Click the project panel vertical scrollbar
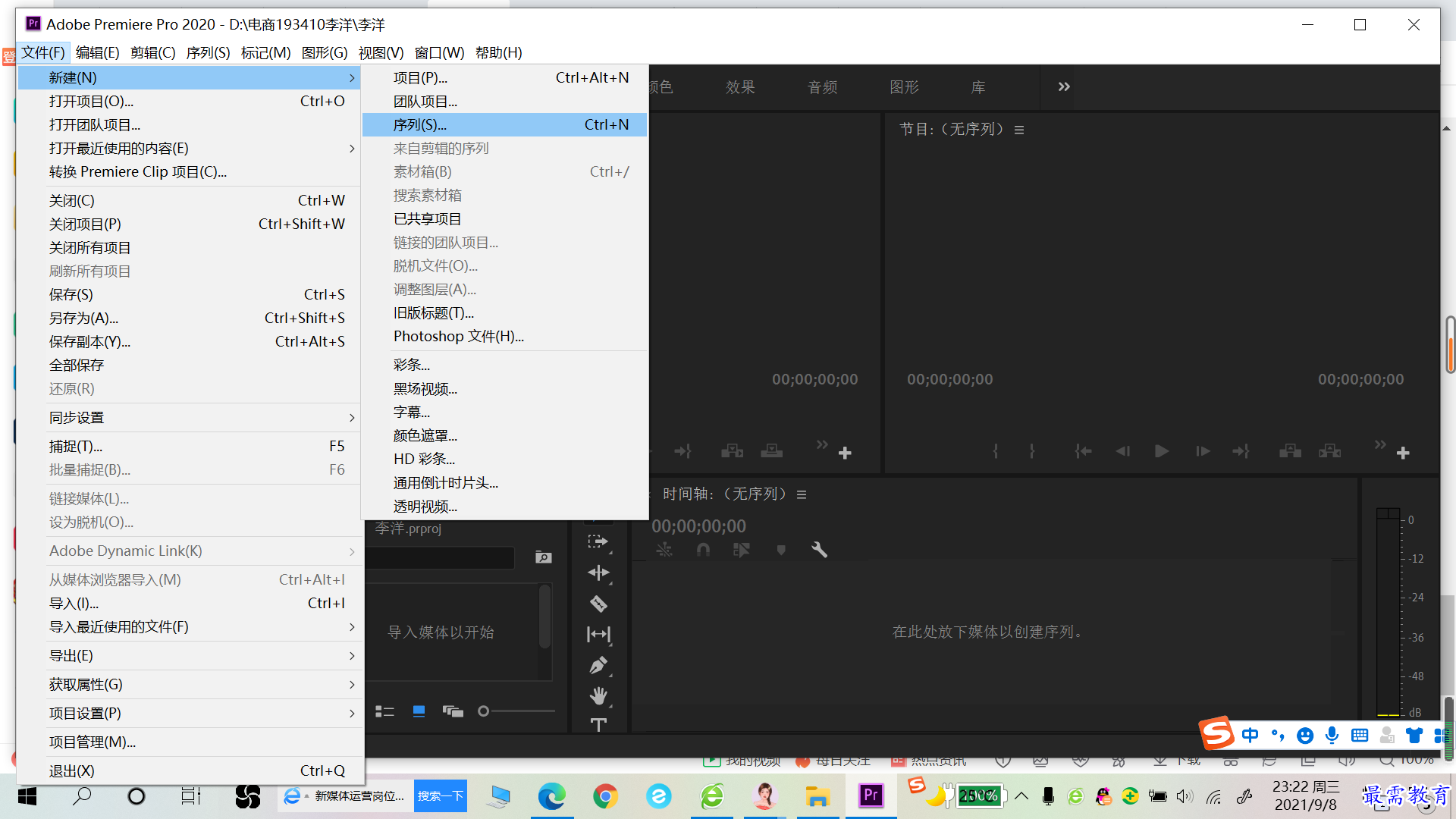The width and height of the screenshot is (1456, 819). [544, 616]
